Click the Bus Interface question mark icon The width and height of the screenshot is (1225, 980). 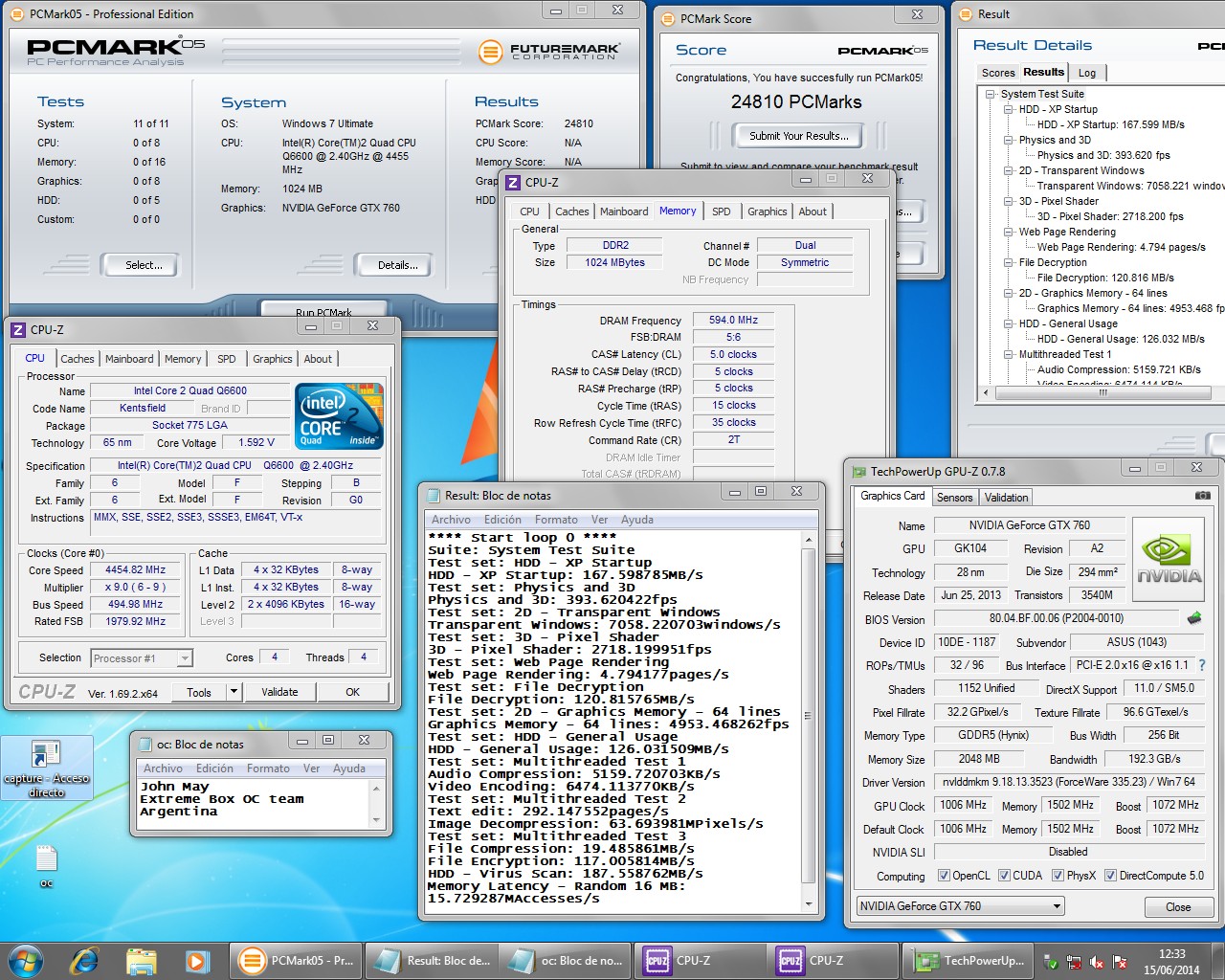click(1202, 665)
